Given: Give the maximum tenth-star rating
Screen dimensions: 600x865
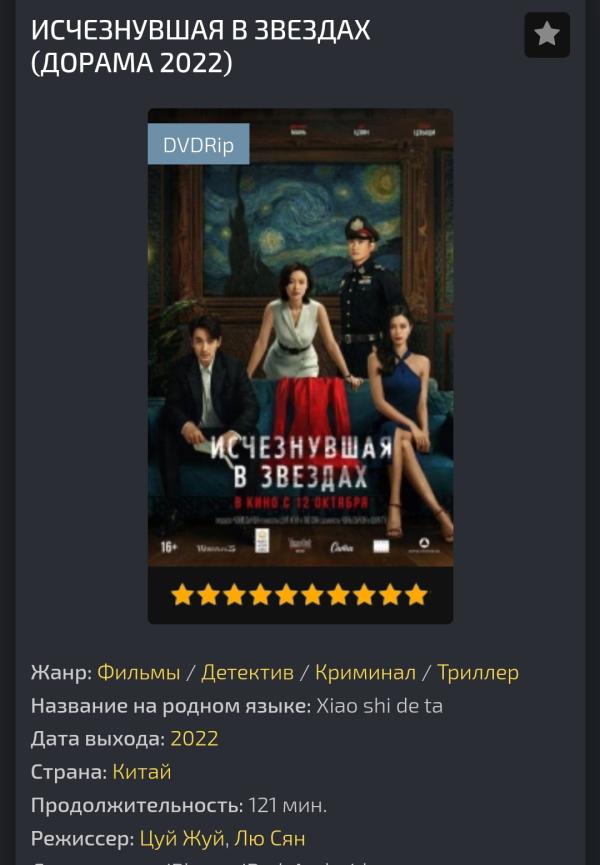Looking at the screenshot, I should pos(416,595).
